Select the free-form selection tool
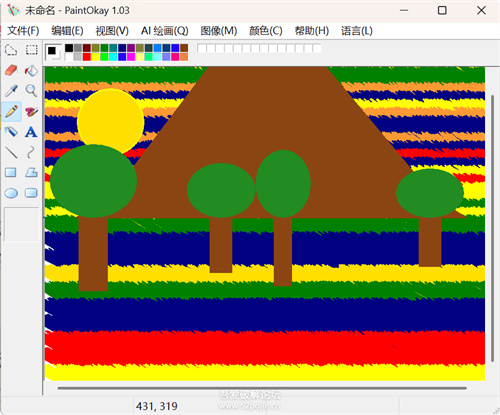500x415 pixels. [11, 50]
